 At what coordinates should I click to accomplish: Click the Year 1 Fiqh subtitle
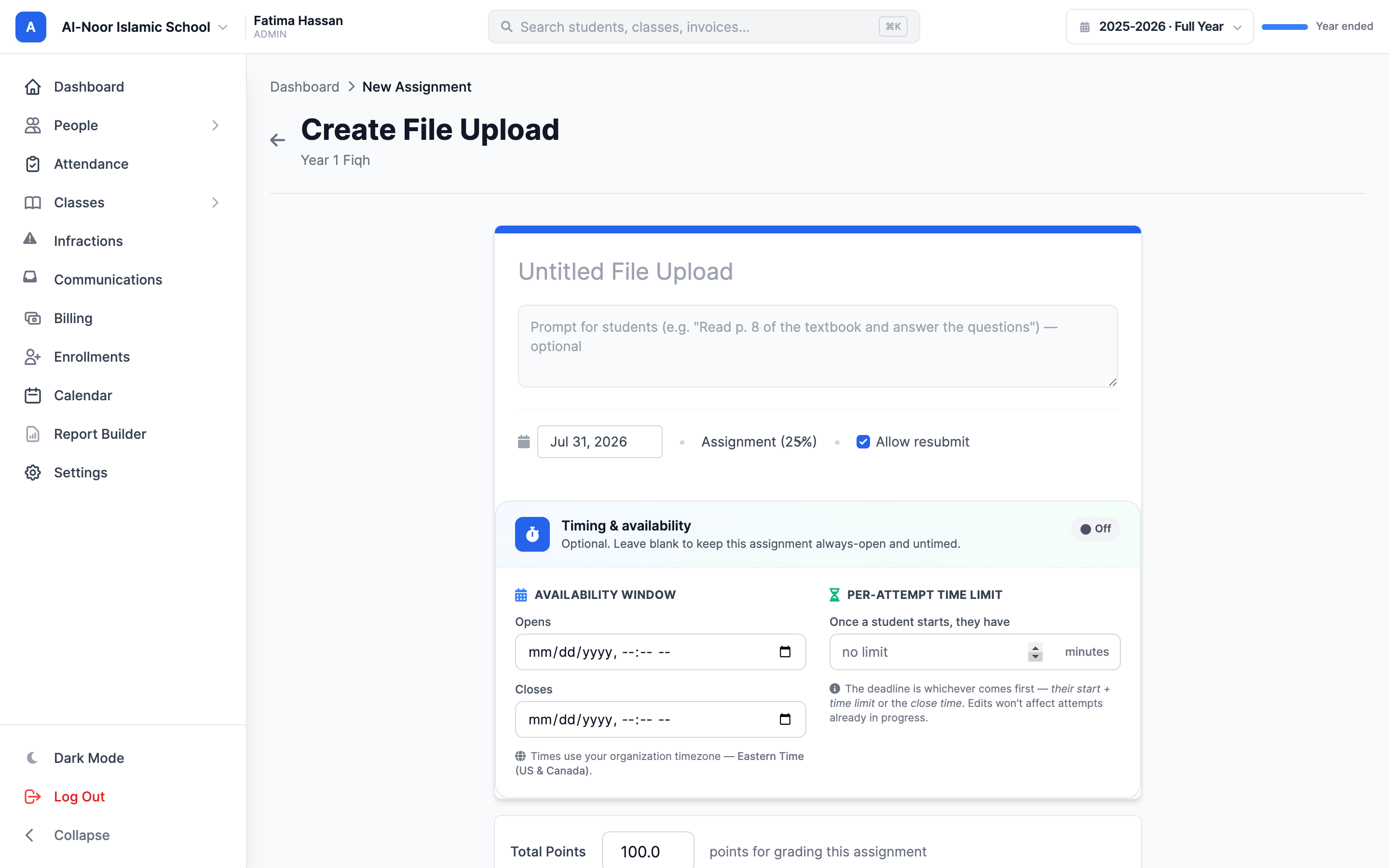tap(335, 160)
